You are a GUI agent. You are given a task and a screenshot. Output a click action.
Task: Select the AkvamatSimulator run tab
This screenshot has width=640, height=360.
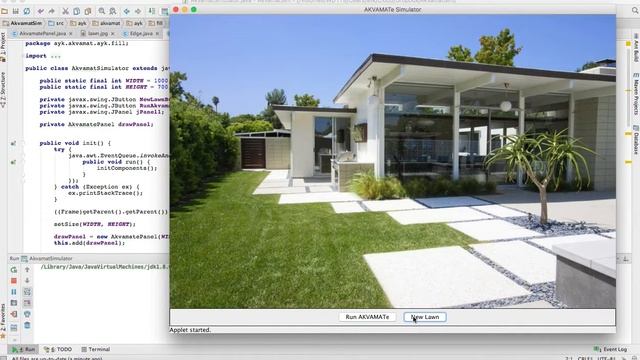pos(47,258)
